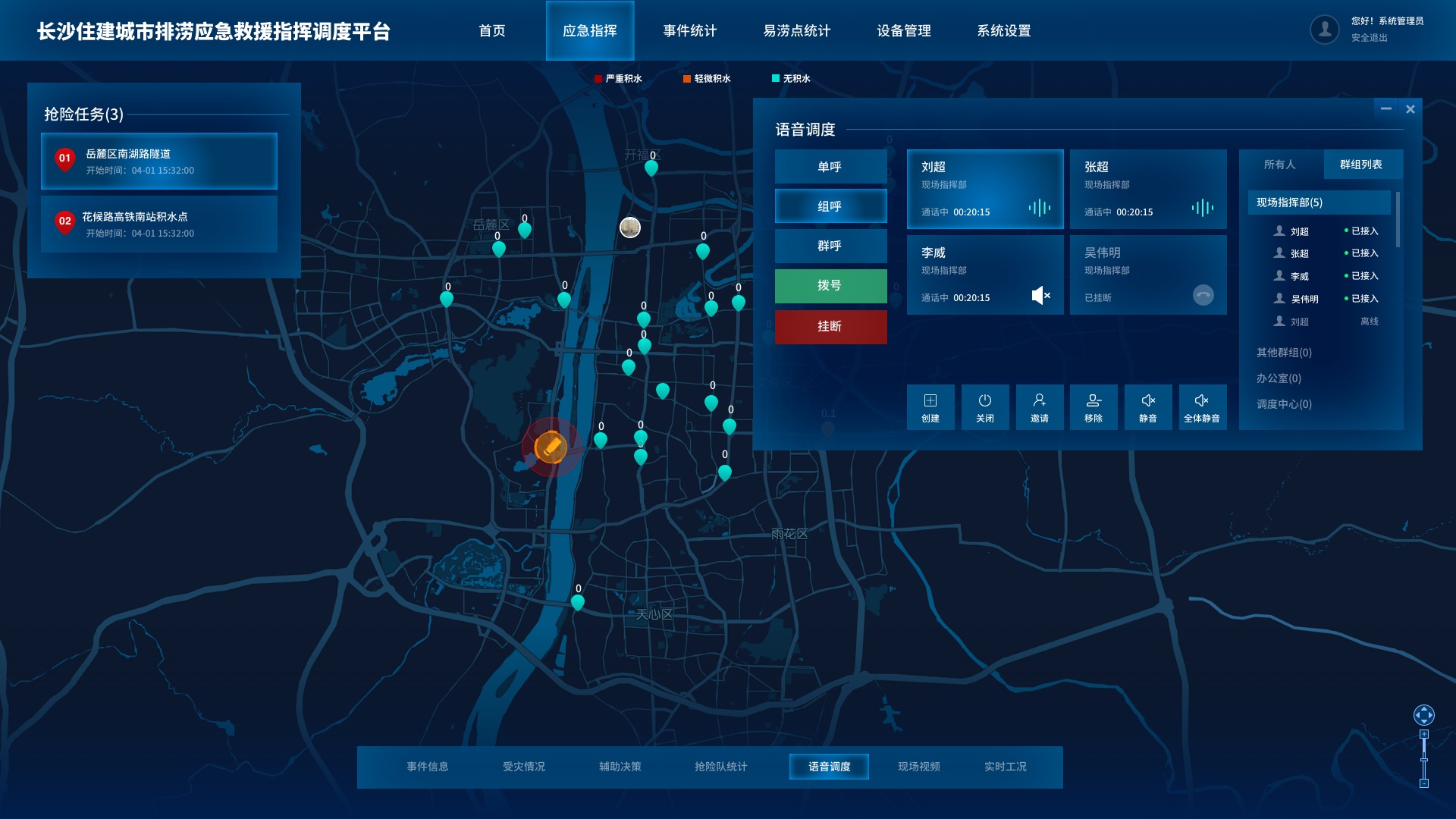Screen dimensions: 1456x819
Task: Click the zoom-out minus on map slider
Action: pyautogui.click(x=1423, y=783)
